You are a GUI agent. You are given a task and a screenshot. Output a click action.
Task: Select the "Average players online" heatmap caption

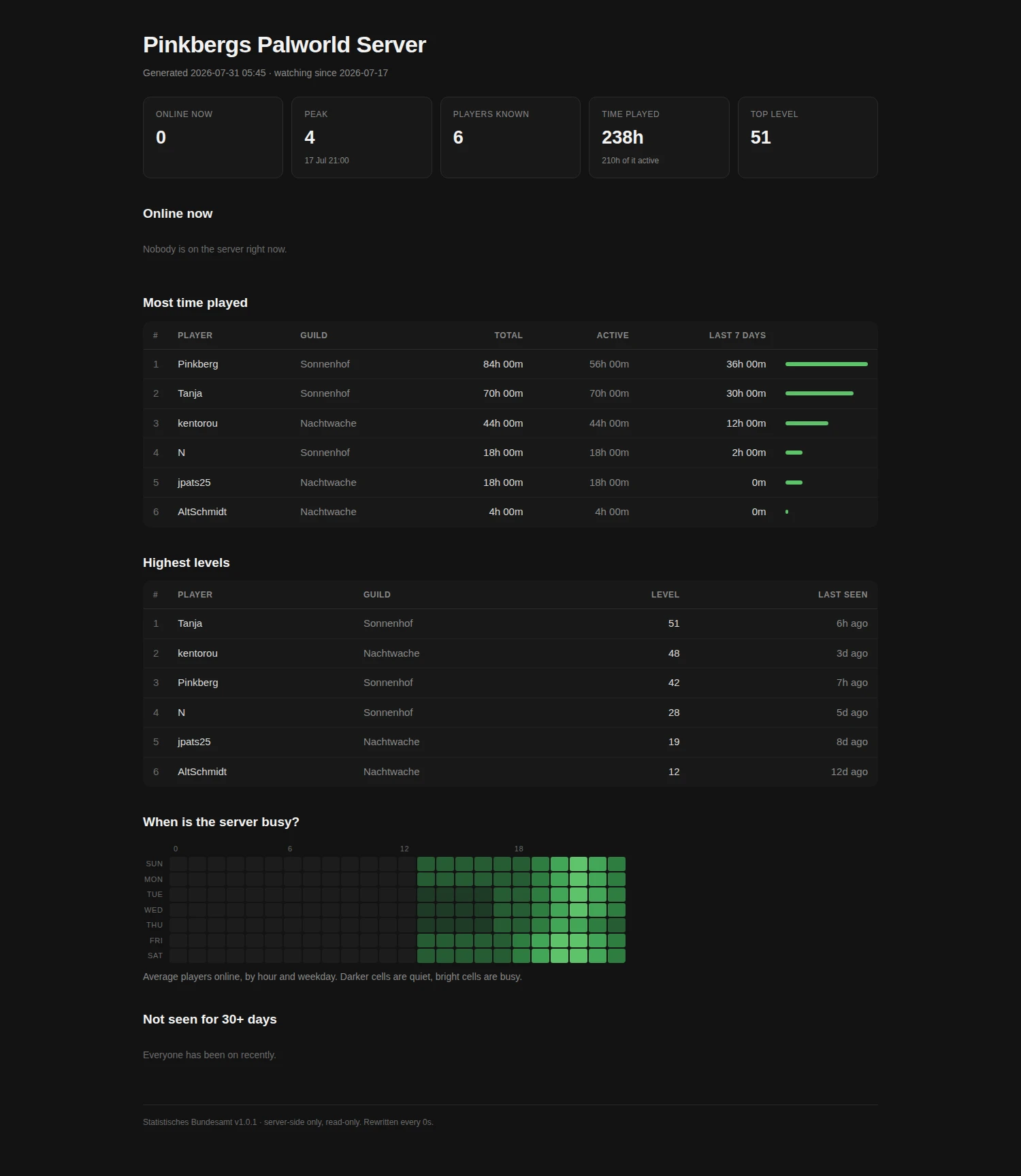[x=332, y=977]
